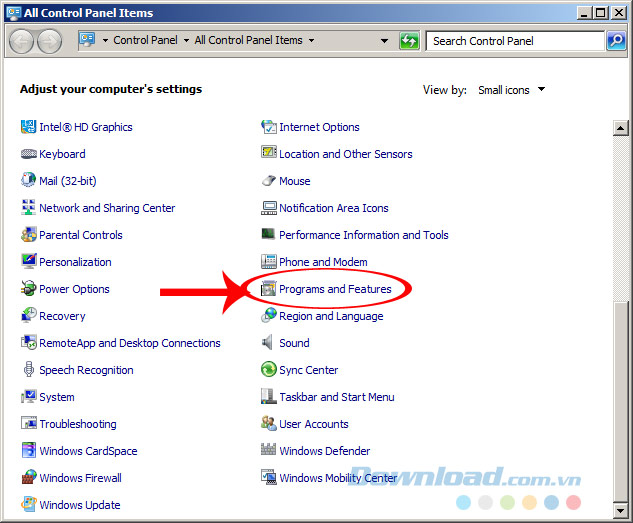
Task: Click the Windows Defender icon
Action: 268,449
